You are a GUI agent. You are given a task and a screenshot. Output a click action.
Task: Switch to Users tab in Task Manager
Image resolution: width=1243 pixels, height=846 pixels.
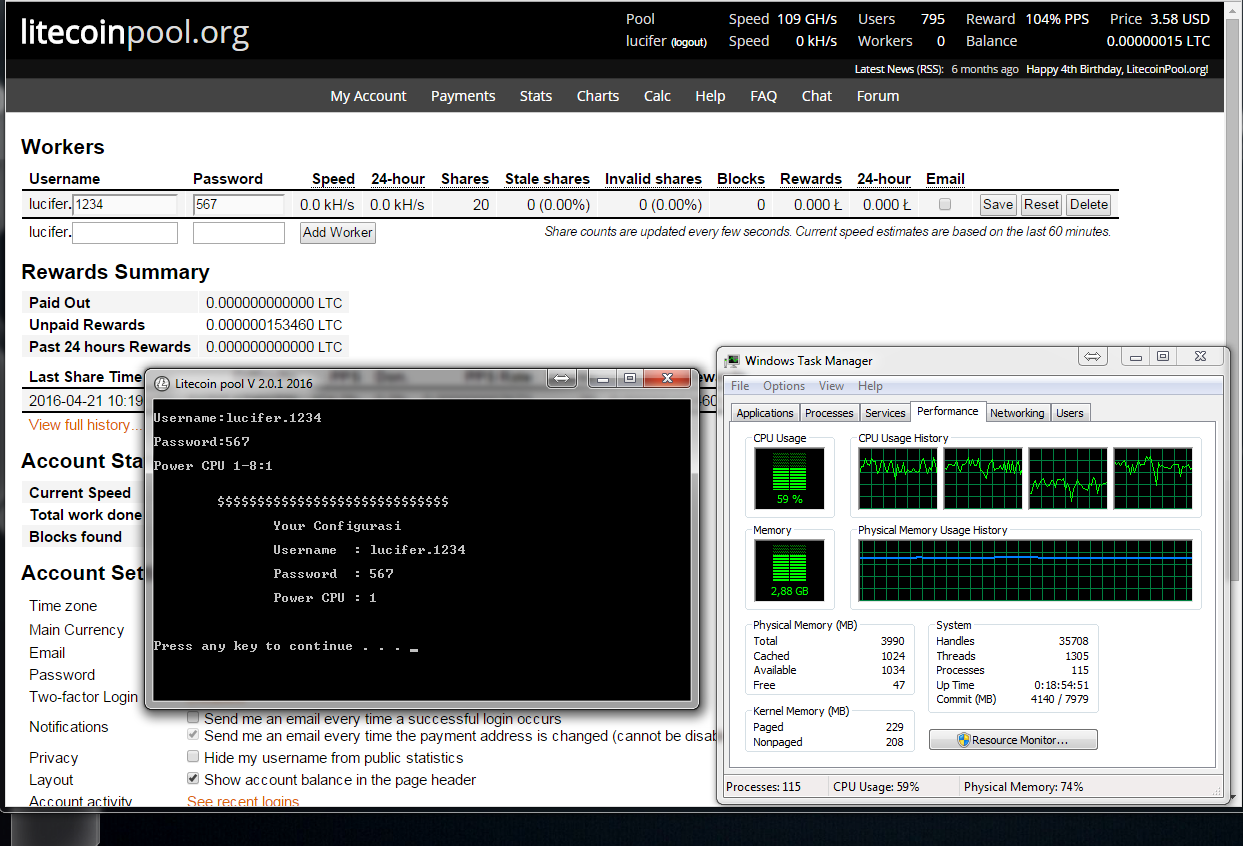click(x=1070, y=413)
